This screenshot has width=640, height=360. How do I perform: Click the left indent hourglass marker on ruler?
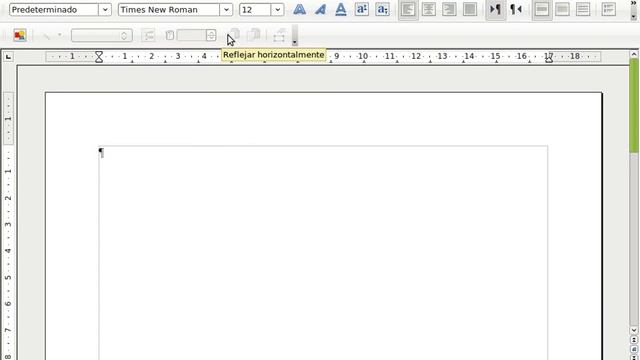[99, 57]
